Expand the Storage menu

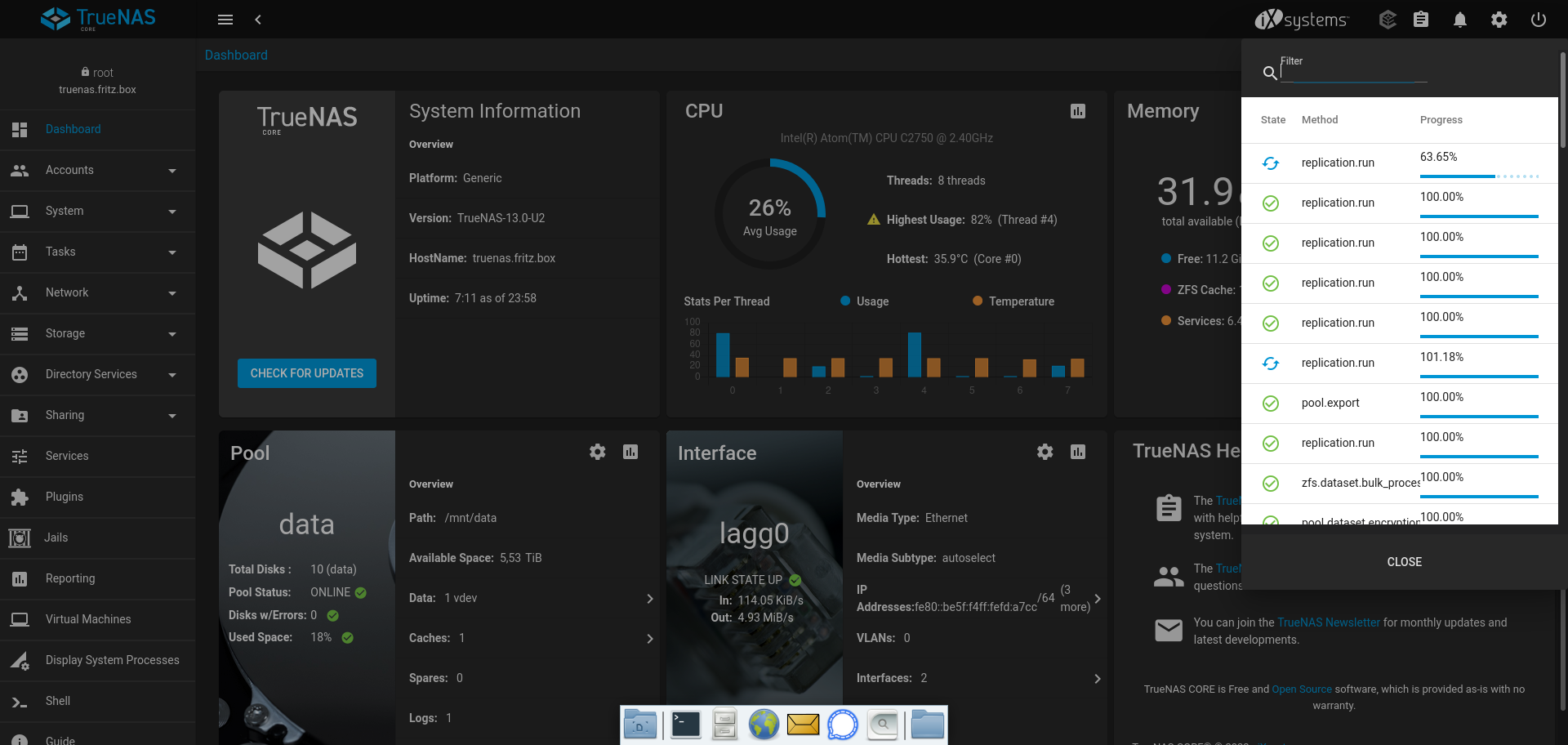pos(98,333)
